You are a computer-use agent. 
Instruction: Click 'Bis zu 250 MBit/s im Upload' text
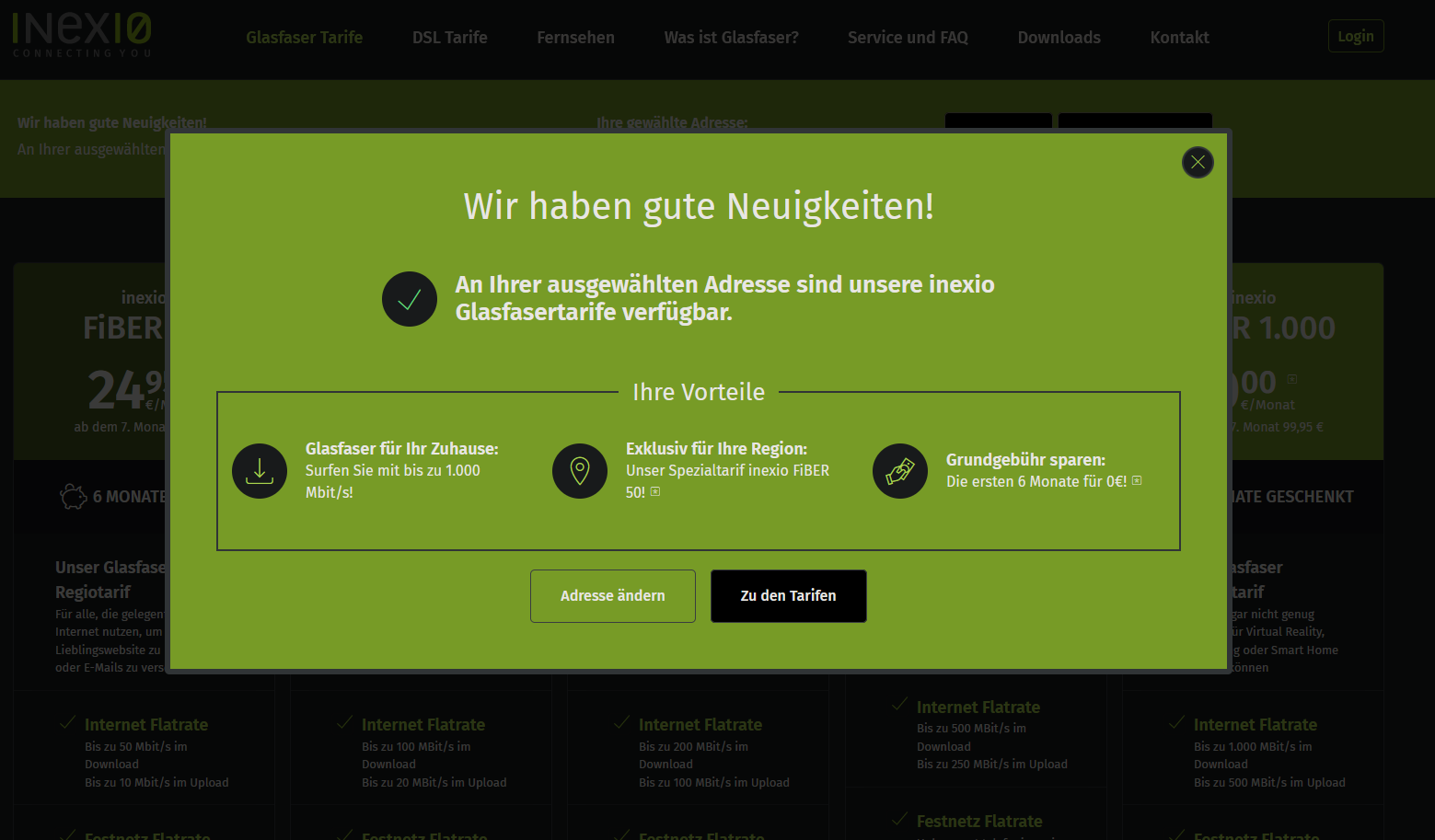pyautogui.click(x=992, y=765)
